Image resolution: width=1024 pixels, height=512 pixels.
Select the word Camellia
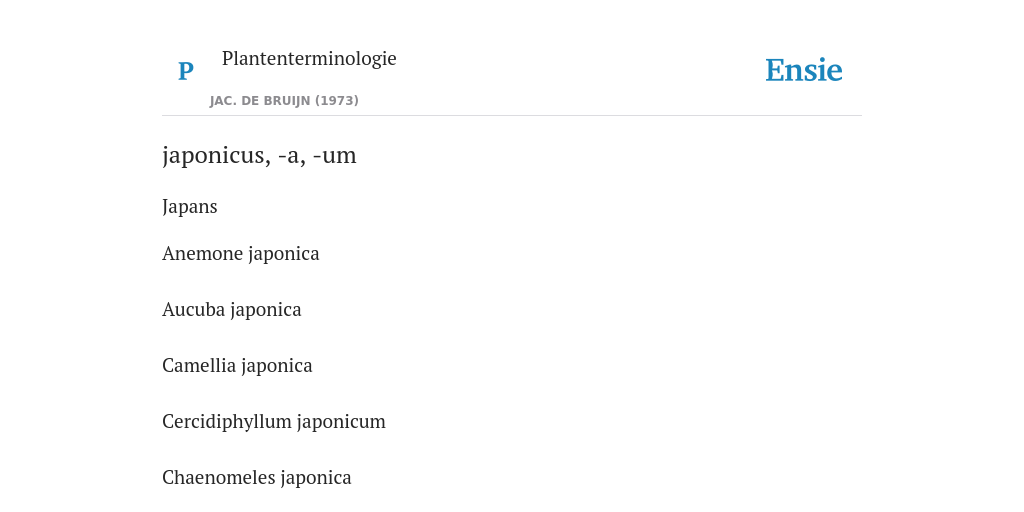(199, 366)
